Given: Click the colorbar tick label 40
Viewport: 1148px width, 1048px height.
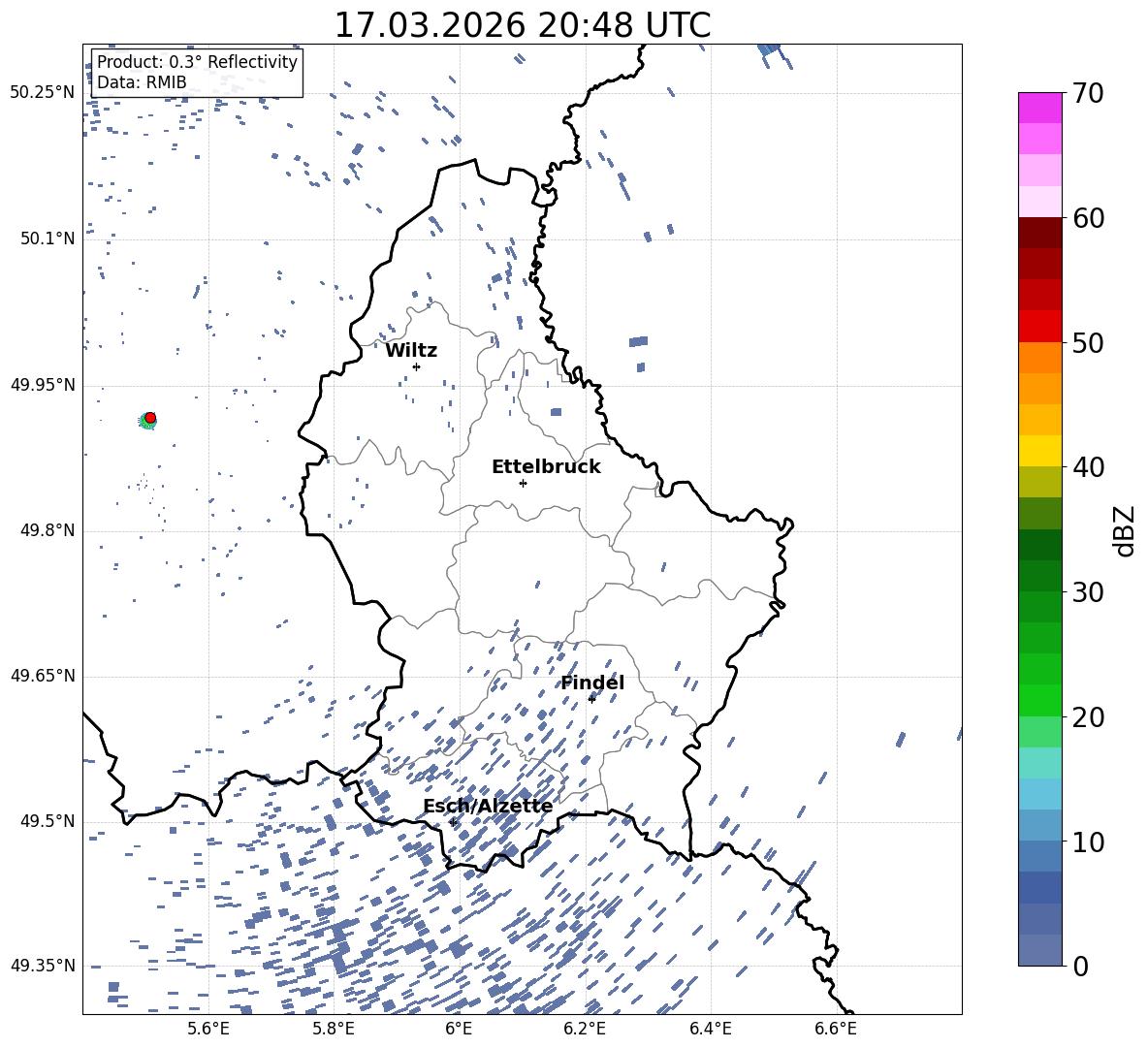Looking at the screenshot, I should 1088,467.
